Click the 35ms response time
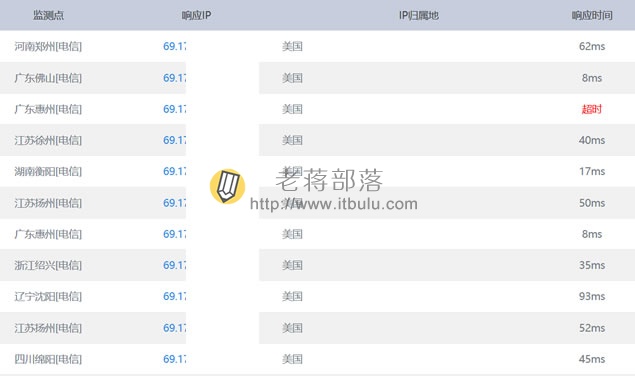 (x=592, y=265)
